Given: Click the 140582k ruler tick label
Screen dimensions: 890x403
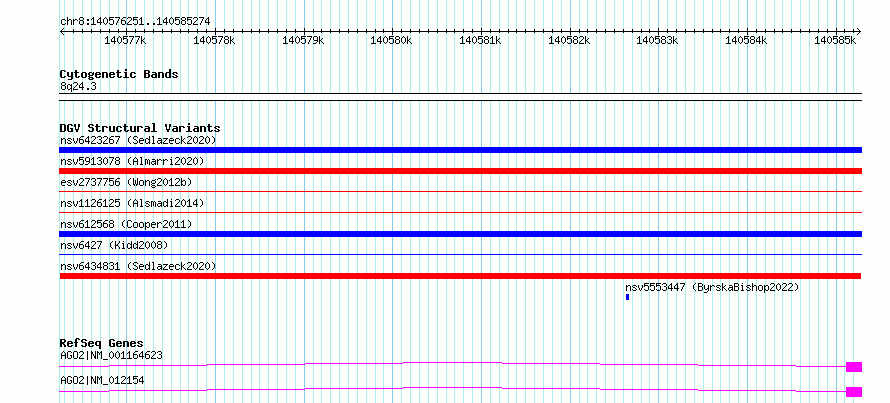Looking at the screenshot, I should point(569,41).
